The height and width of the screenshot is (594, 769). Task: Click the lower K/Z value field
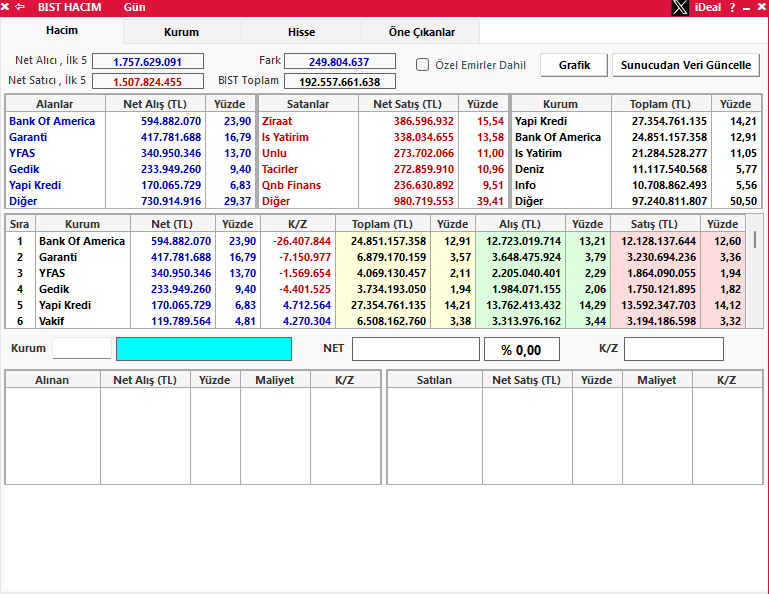tap(674, 349)
